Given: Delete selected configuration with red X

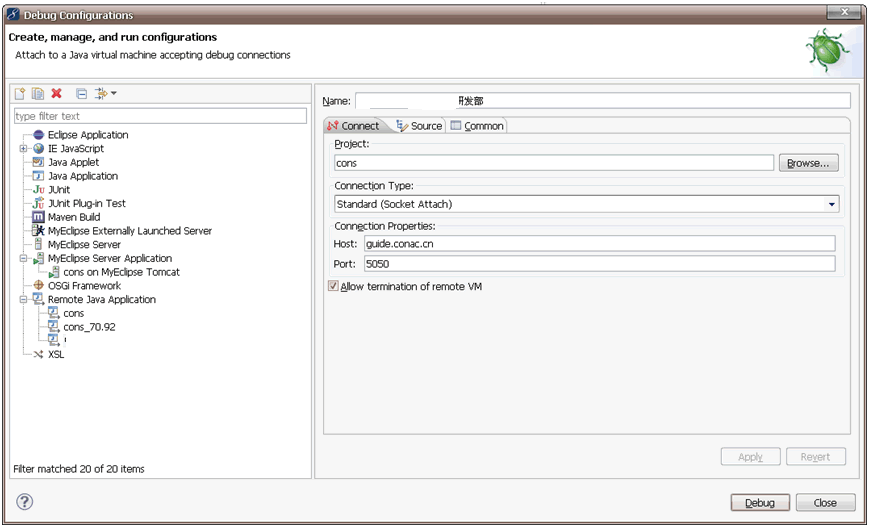Looking at the screenshot, I should click(56, 94).
